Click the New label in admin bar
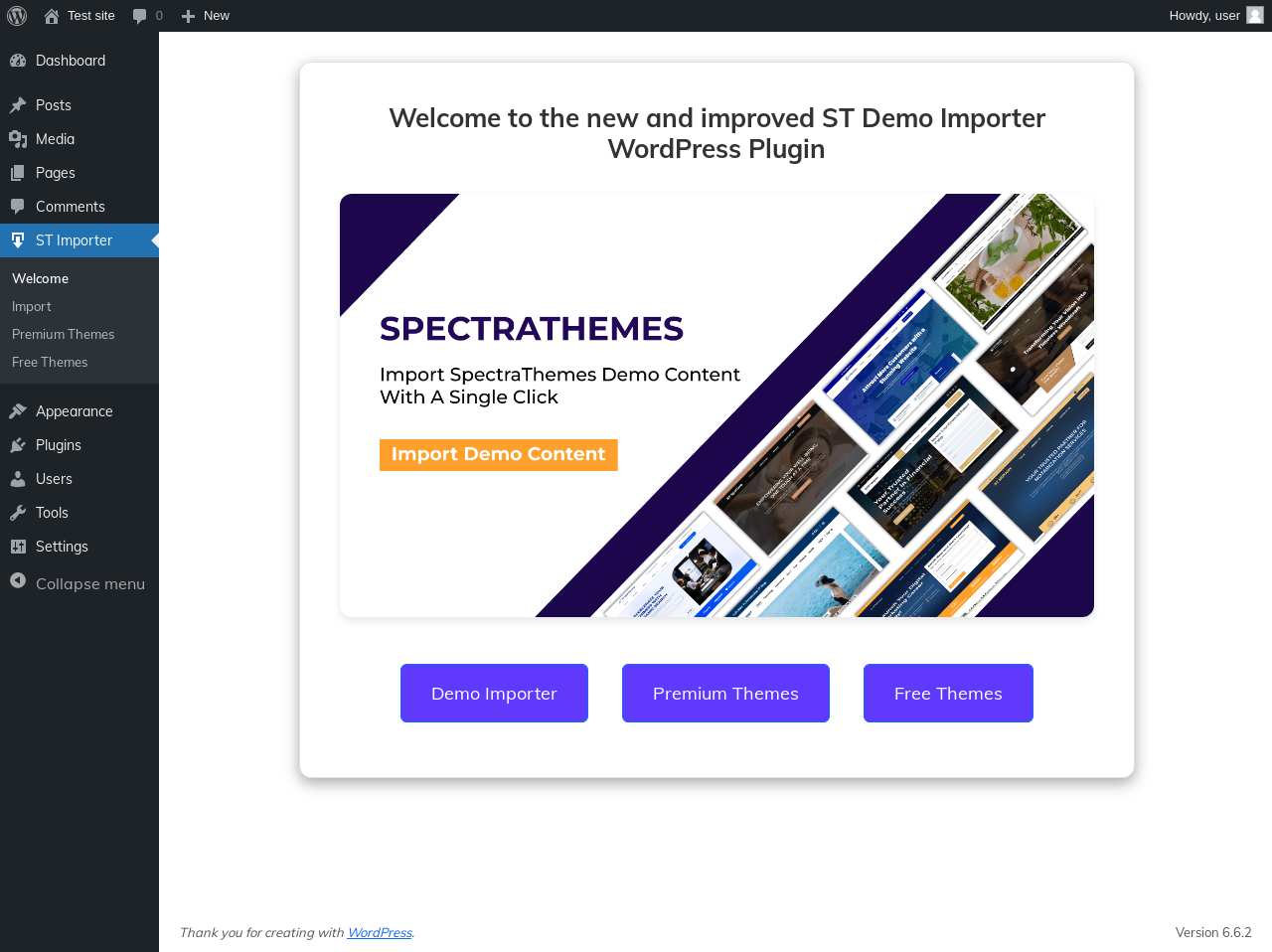1272x952 pixels. 217,16
